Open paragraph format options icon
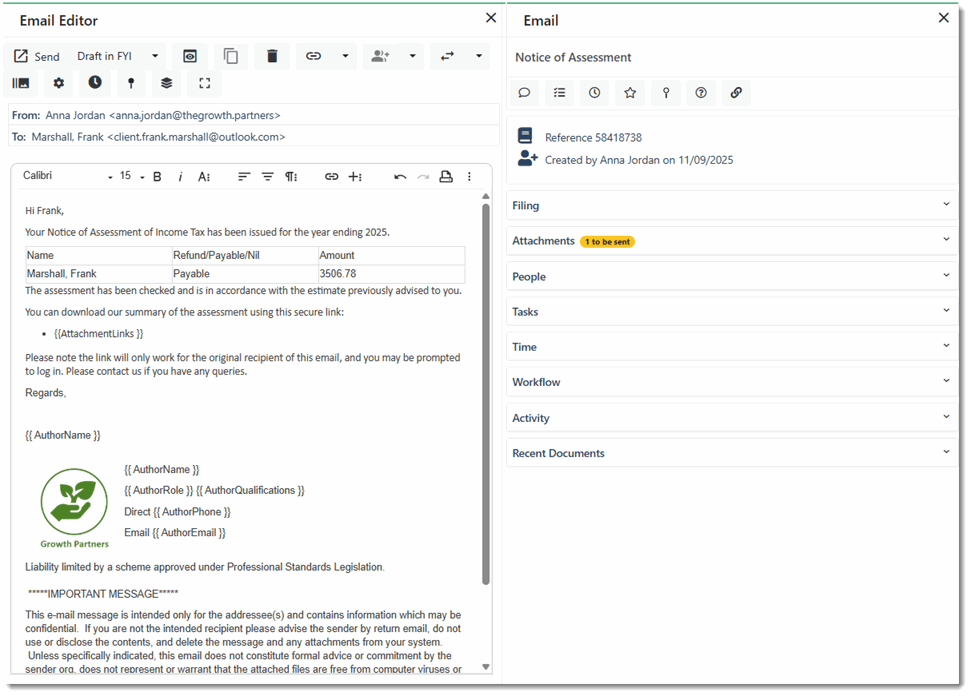 291,177
